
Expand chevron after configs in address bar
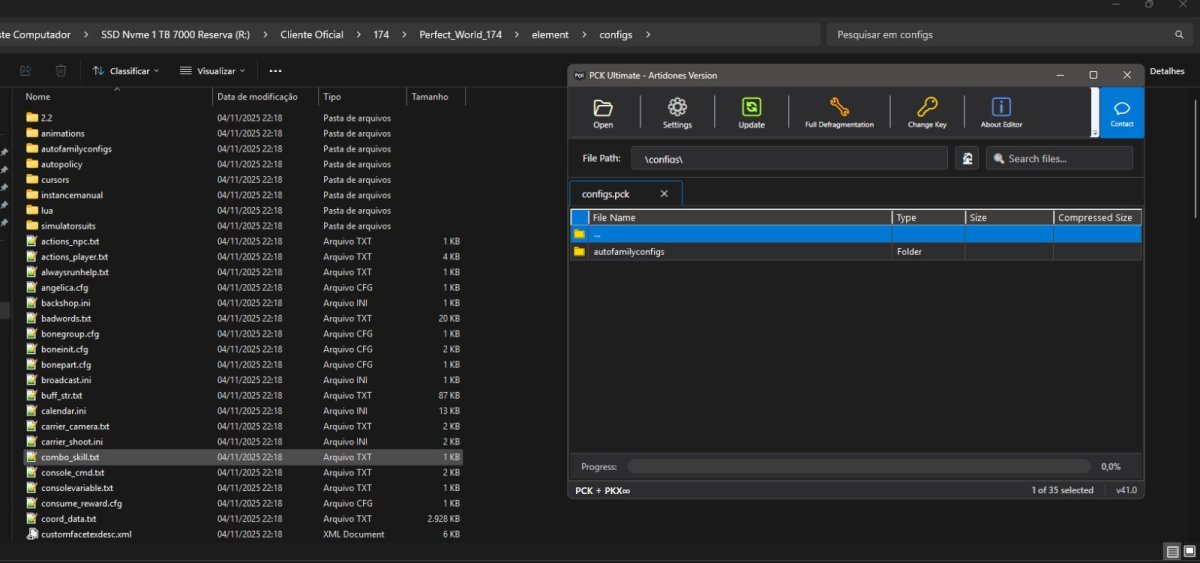click(648, 35)
